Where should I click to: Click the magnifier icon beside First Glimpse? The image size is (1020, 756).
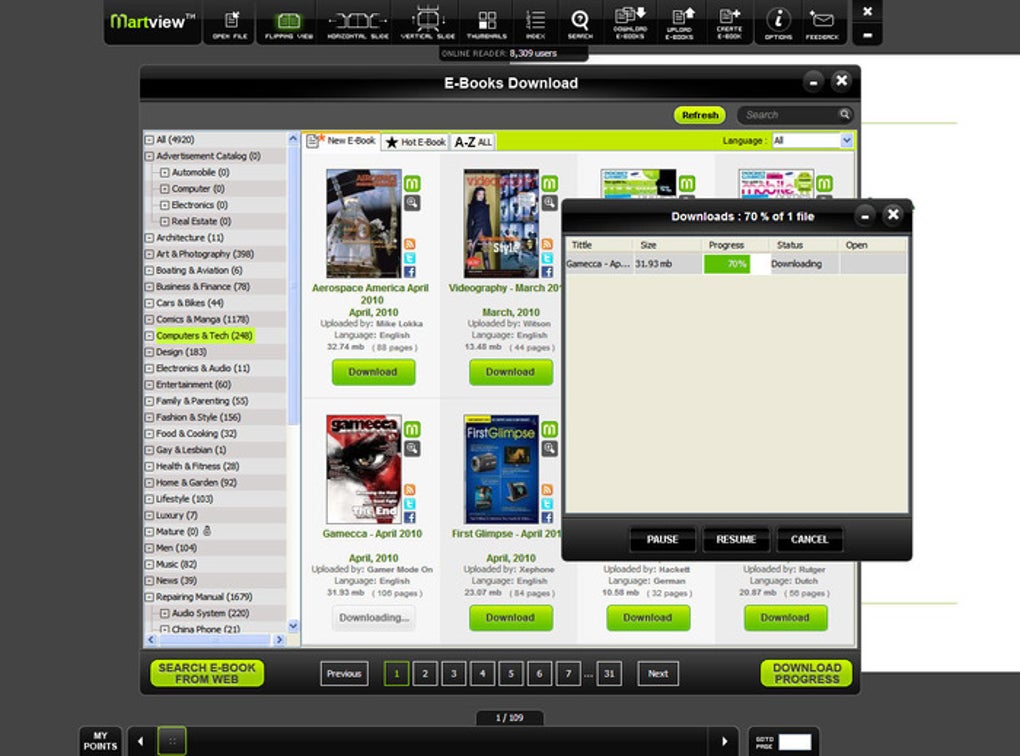tap(550, 448)
